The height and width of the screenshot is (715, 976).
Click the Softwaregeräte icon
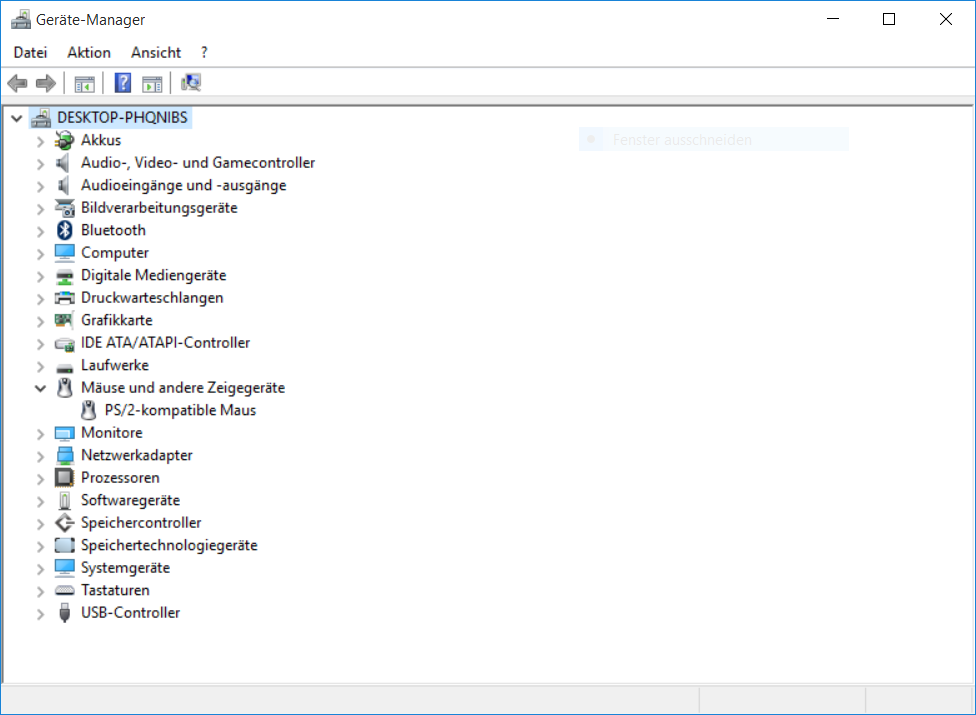64,500
